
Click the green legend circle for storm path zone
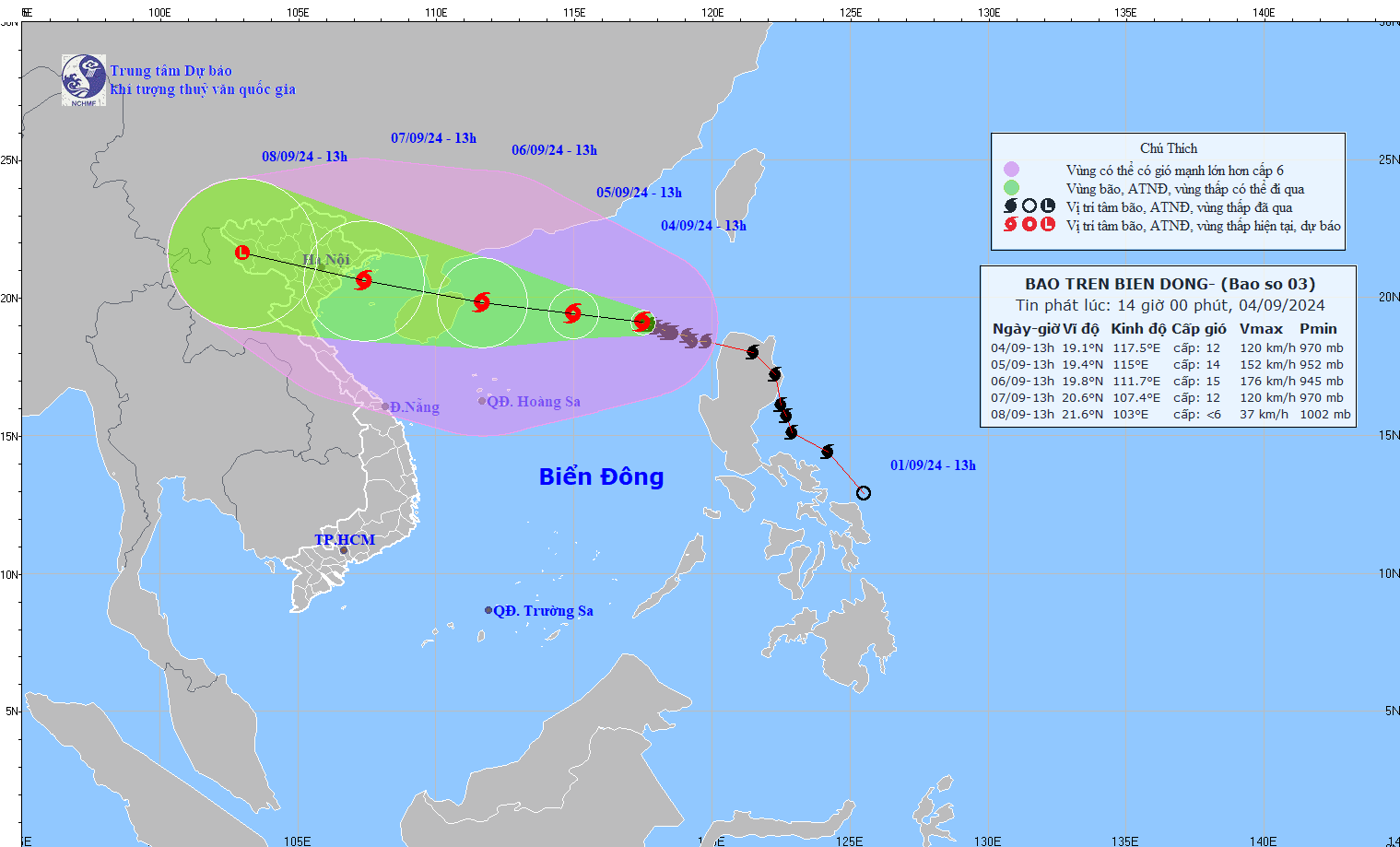point(1011,188)
